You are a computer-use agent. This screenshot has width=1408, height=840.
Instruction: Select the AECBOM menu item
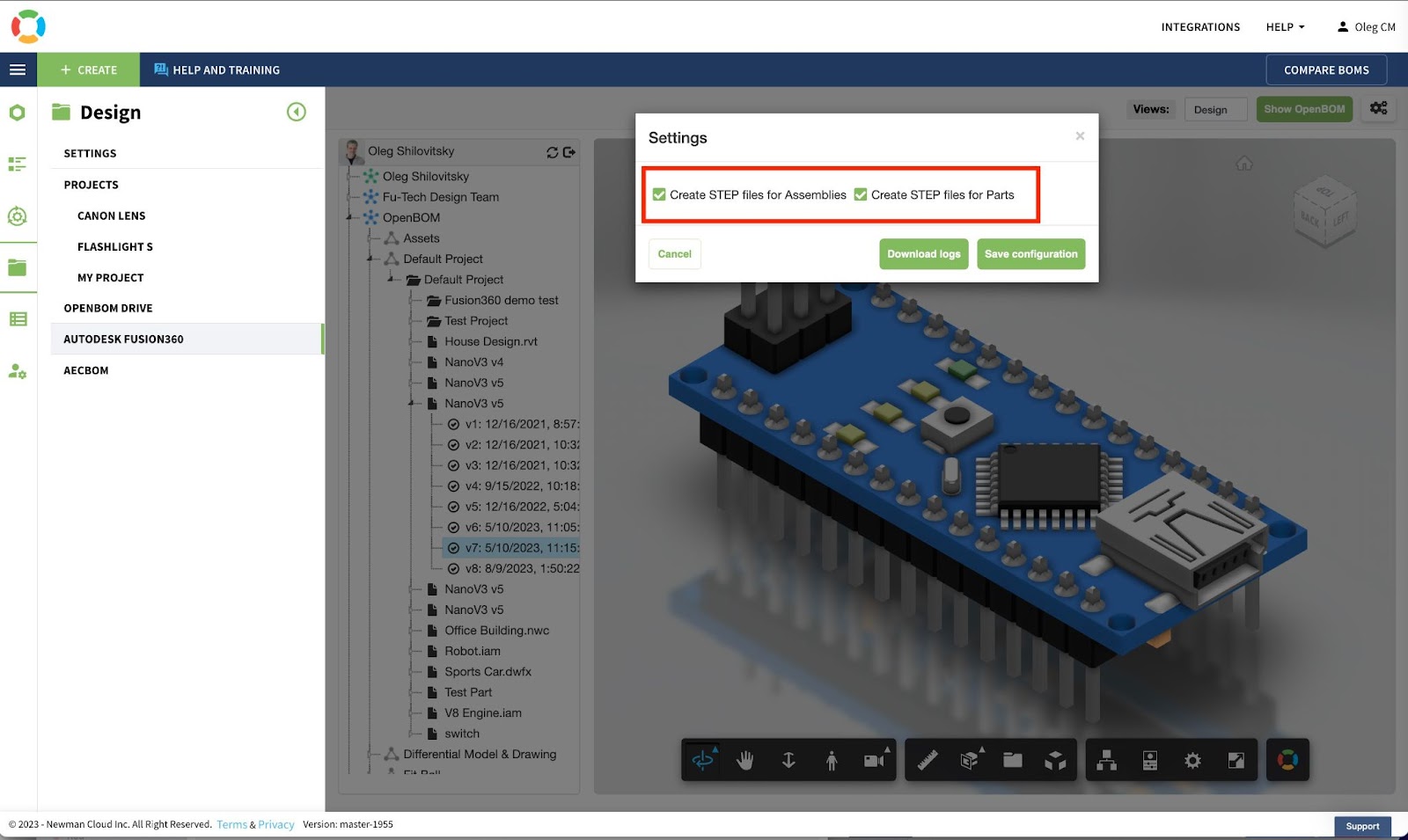coord(86,370)
